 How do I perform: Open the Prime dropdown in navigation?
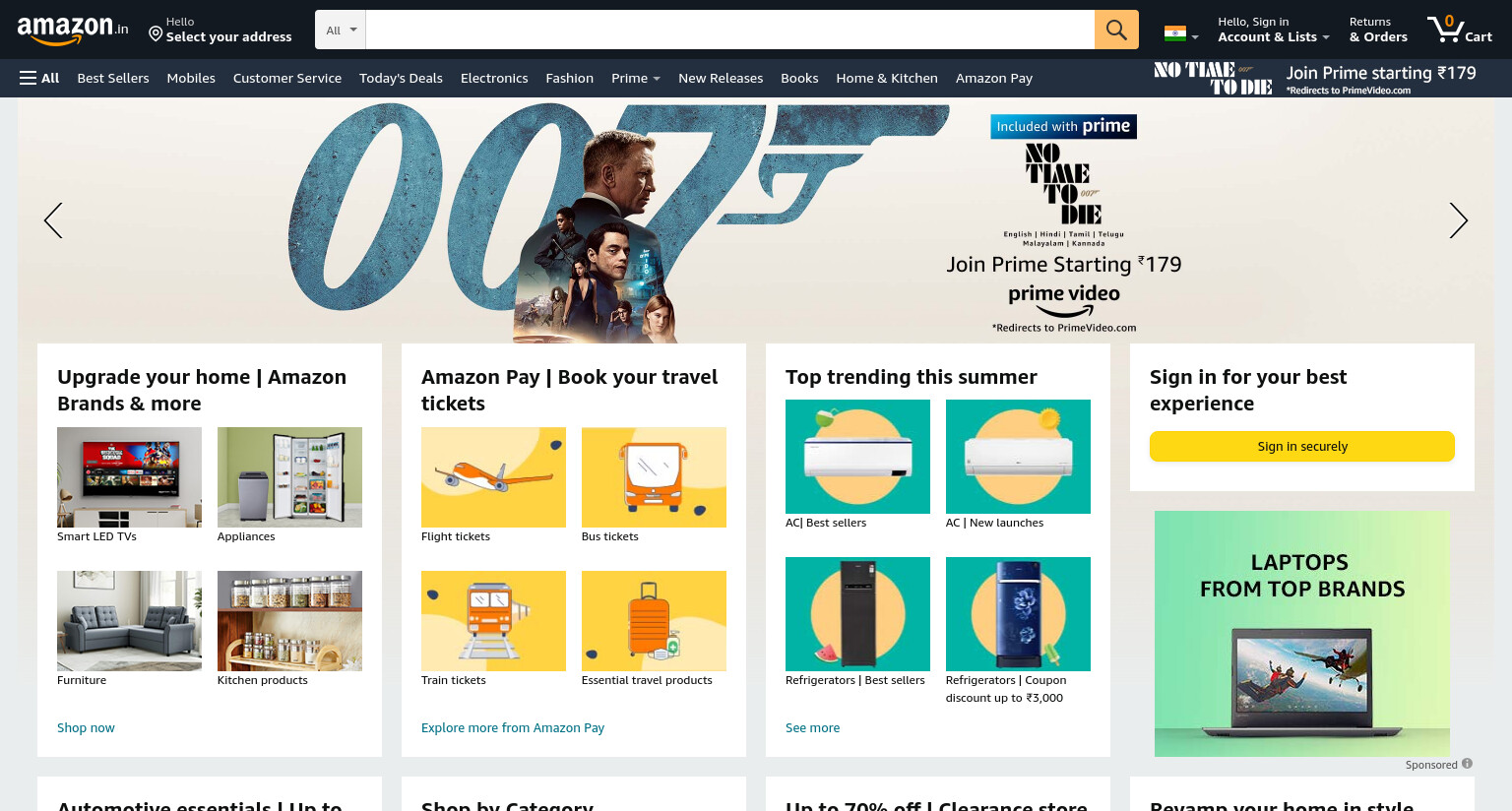(635, 78)
